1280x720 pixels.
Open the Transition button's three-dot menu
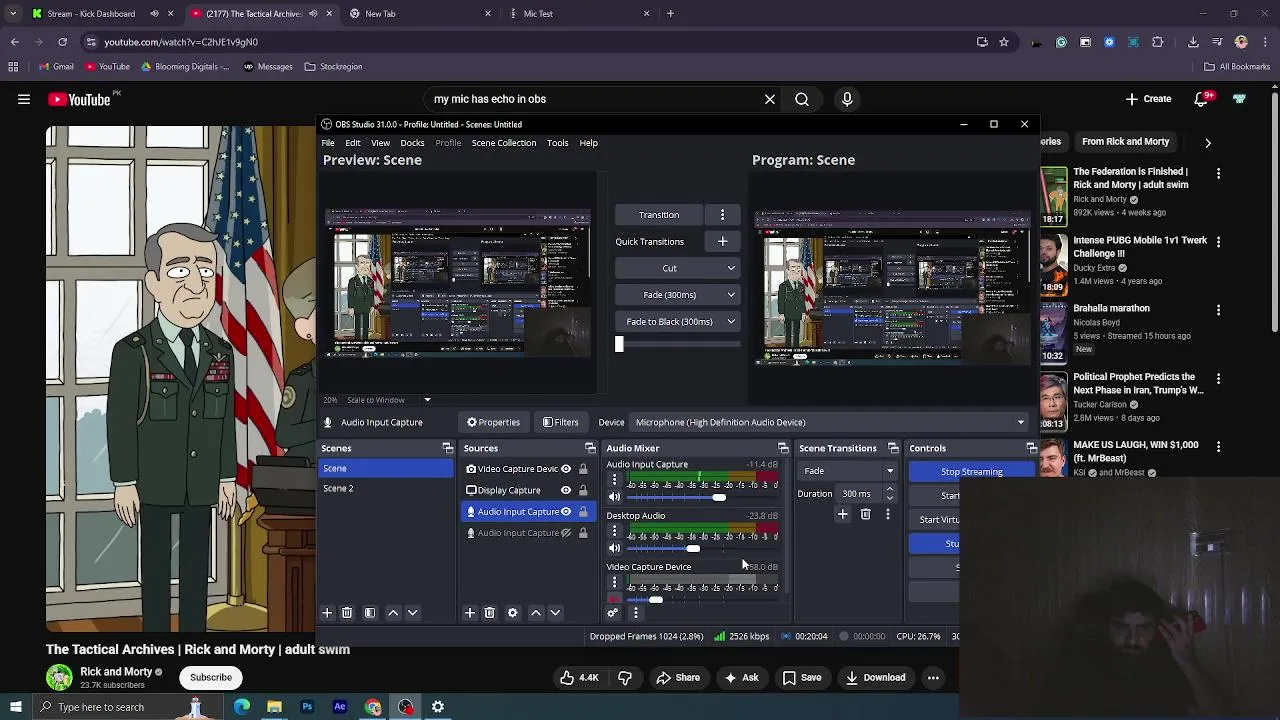[x=722, y=215]
